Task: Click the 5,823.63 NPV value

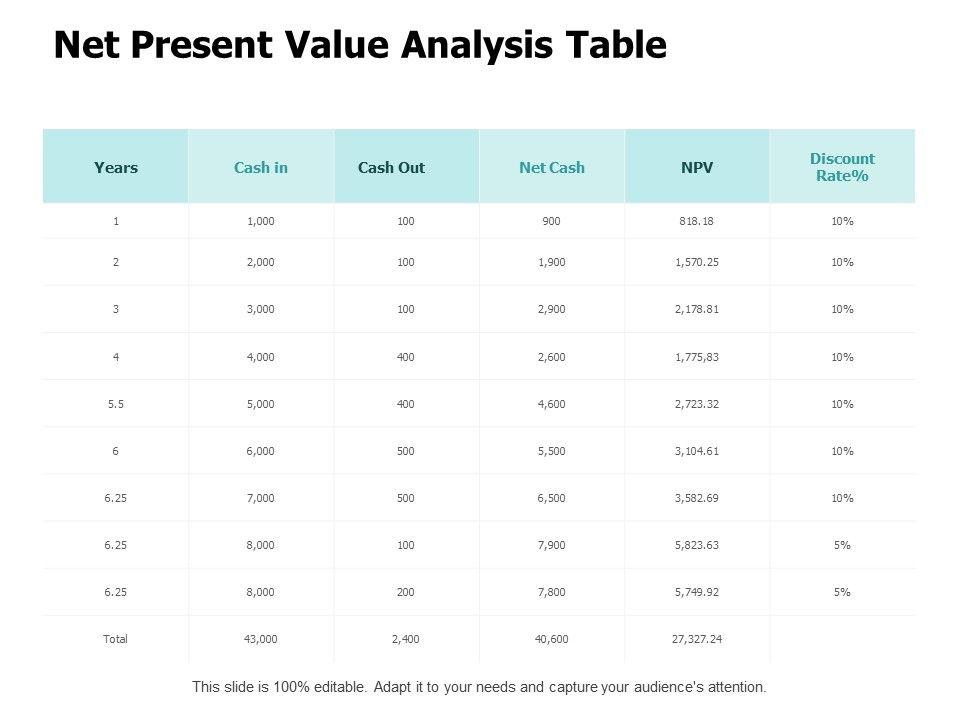Action: tap(697, 545)
